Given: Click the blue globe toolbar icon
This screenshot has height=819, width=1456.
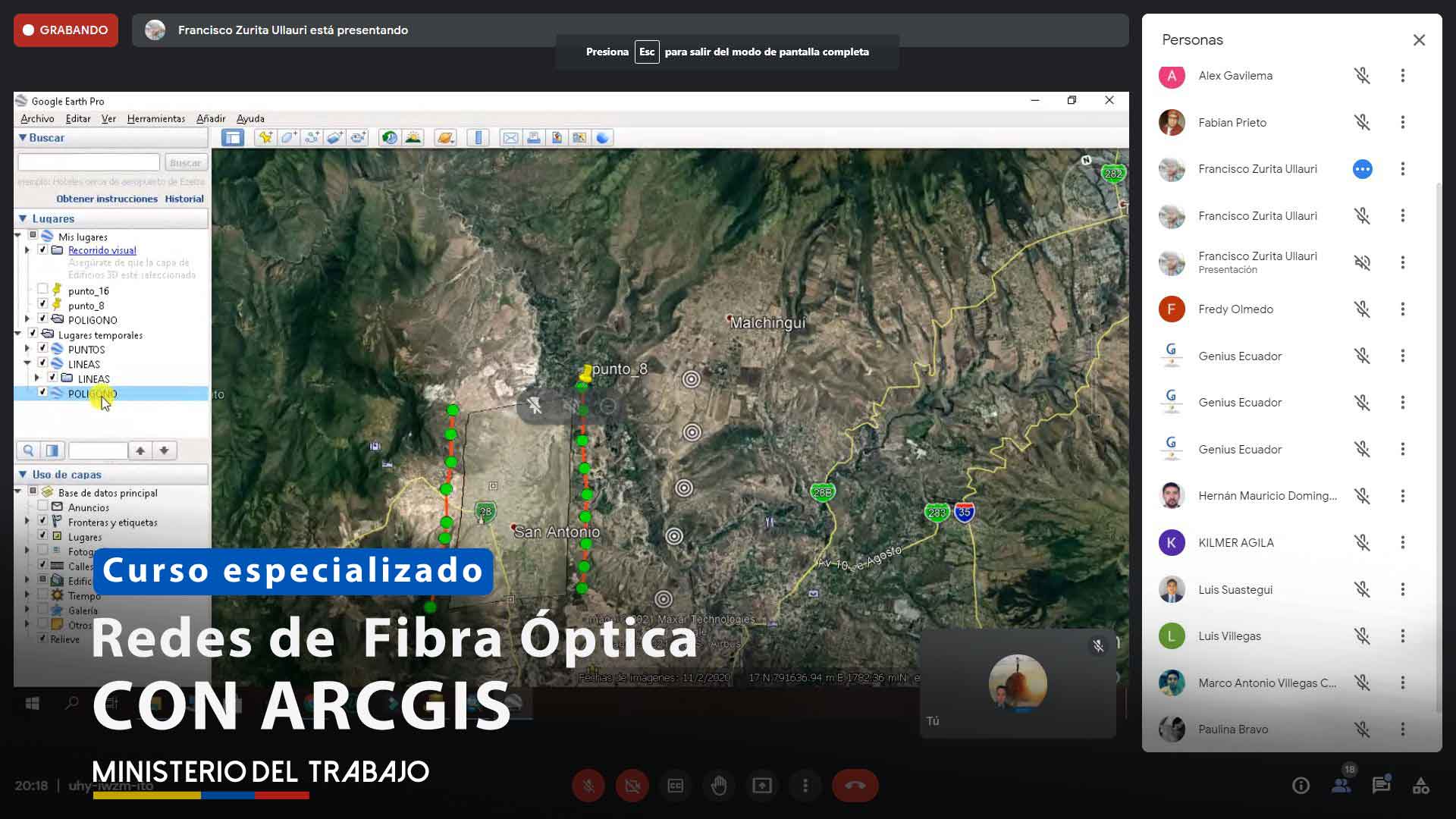Looking at the screenshot, I should pyautogui.click(x=603, y=137).
